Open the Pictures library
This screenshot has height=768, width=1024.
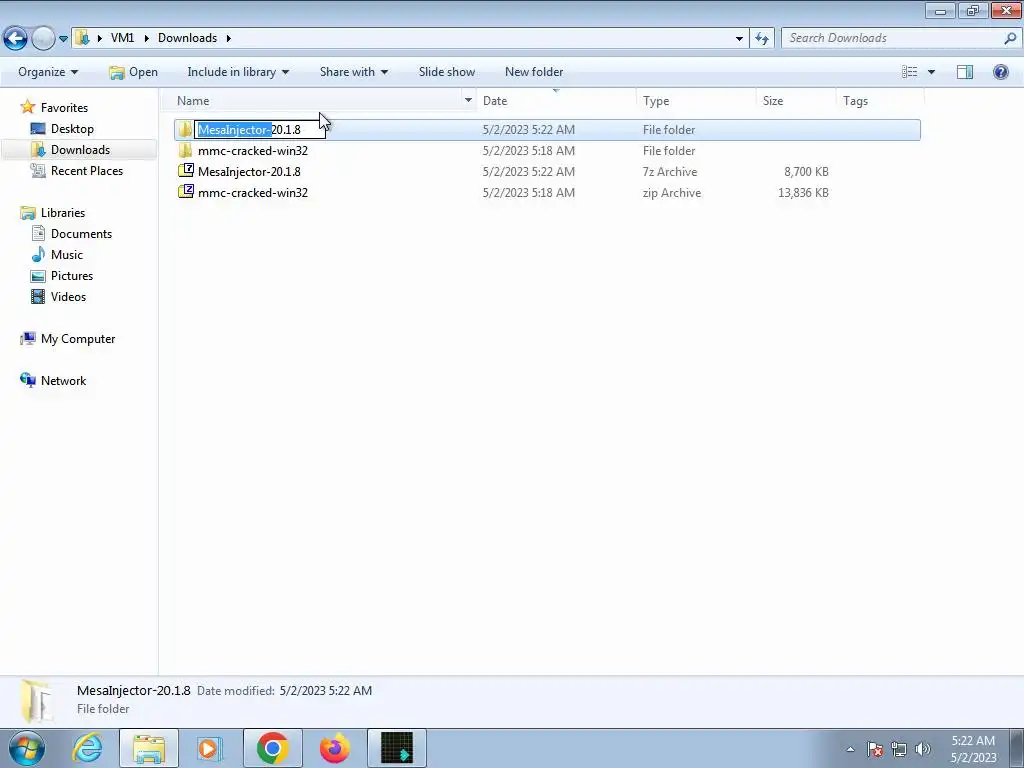pos(72,276)
